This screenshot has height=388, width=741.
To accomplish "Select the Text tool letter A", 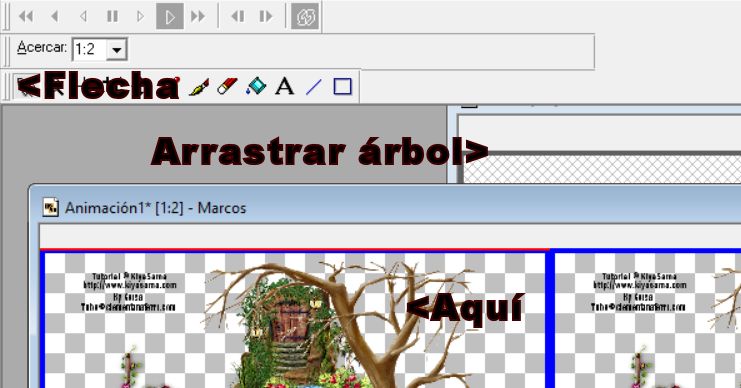I will 284,86.
